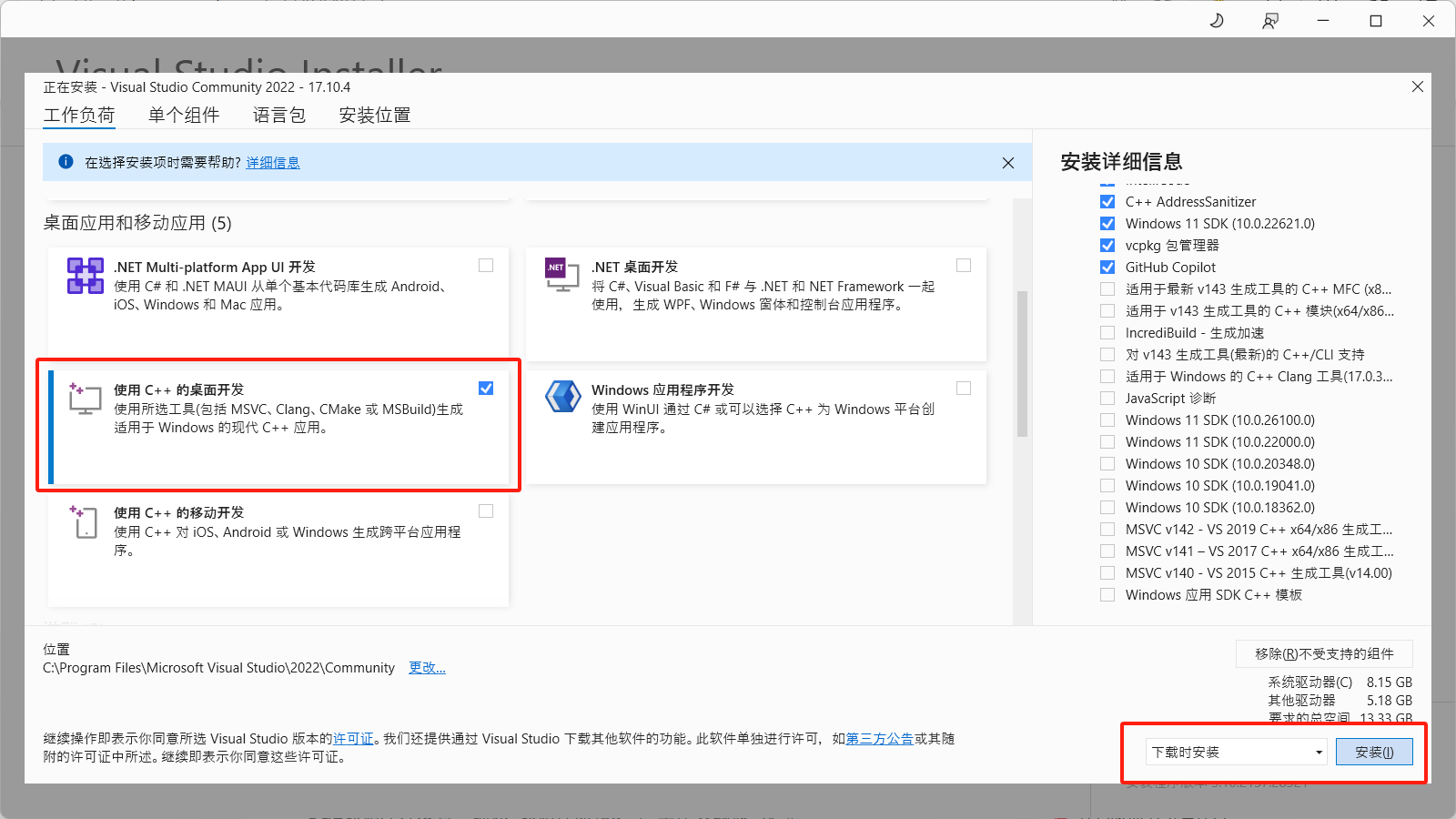
Task: Click 移除(R)不受支持的组件 button
Action: pyautogui.click(x=1324, y=653)
